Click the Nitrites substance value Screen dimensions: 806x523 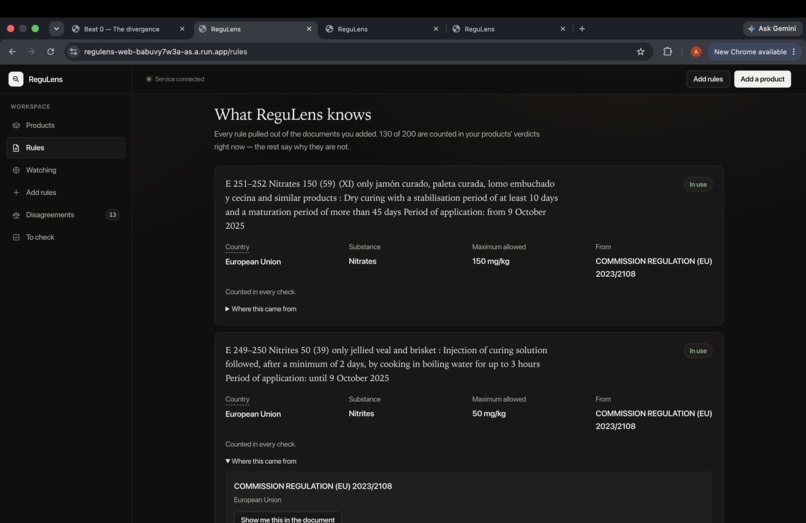[361, 413]
